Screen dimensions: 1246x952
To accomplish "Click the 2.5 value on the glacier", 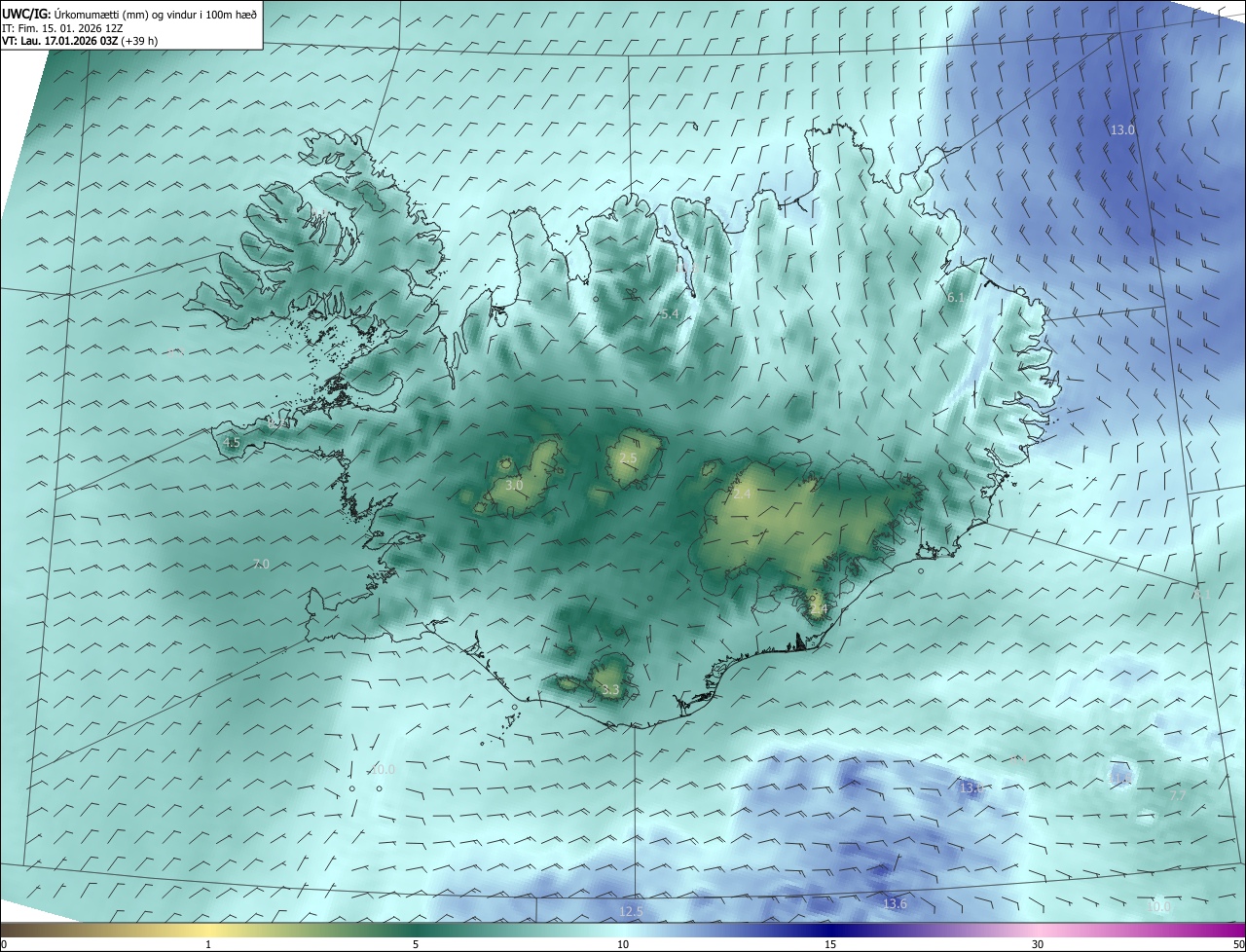I will tap(628, 458).
